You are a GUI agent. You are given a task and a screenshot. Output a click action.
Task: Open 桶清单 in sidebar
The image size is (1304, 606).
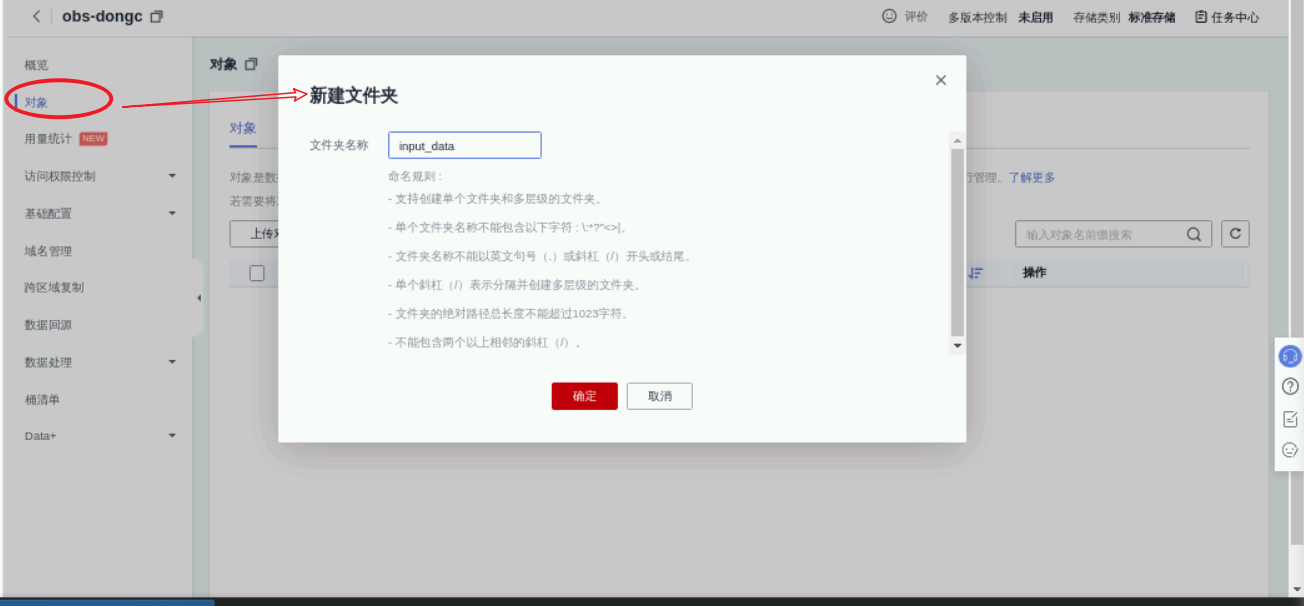click(42, 399)
